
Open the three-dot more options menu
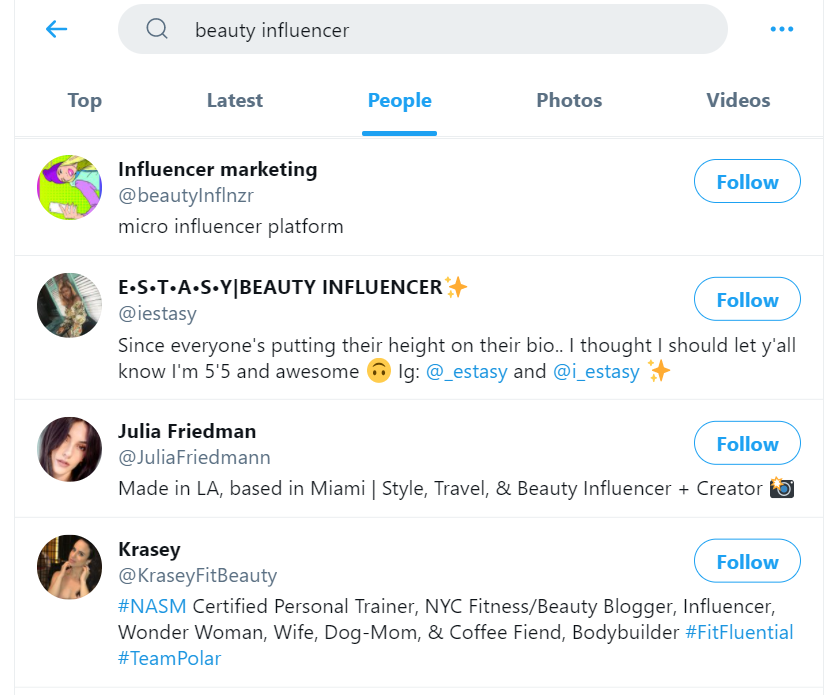click(781, 29)
